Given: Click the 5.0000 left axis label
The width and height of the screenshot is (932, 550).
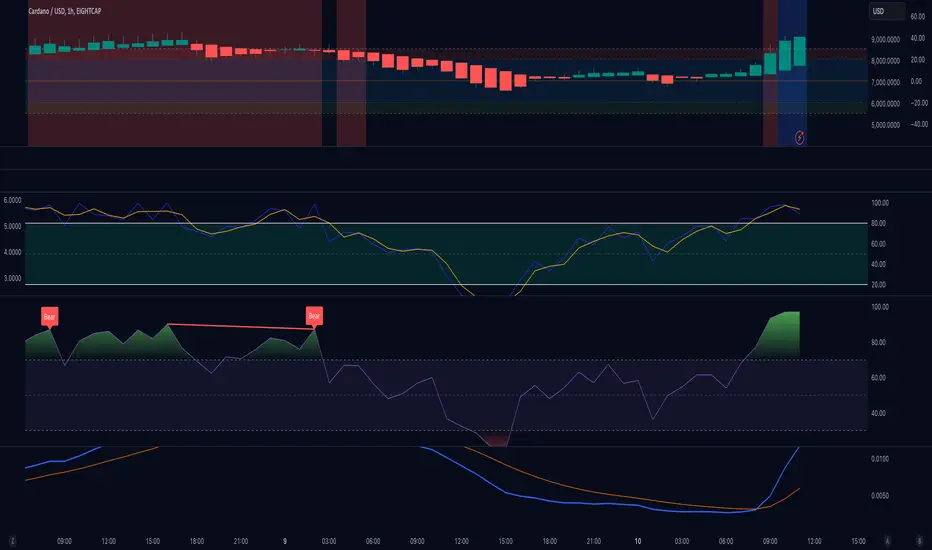Looking at the screenshot, I should point(12,227).
